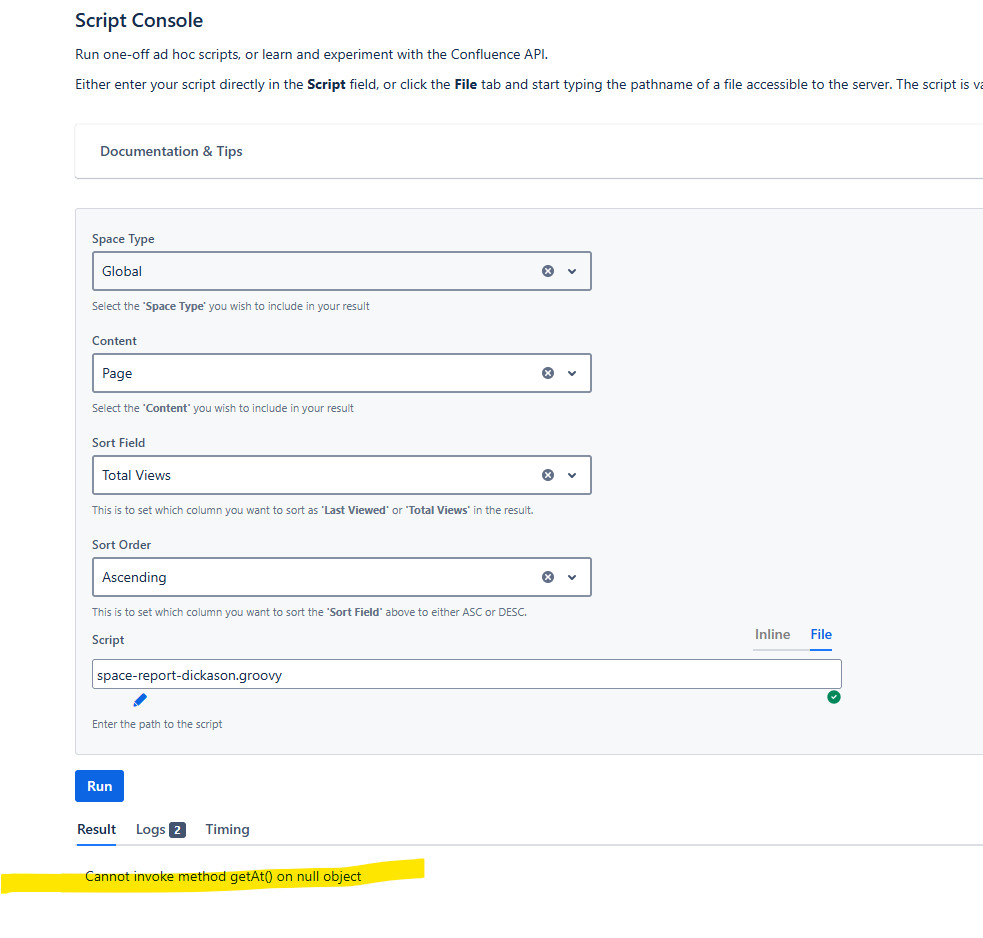Image resolution: width=983 pixels, height=938 pixels.
Task: Click the Sort Order field label
Action: 121,545
